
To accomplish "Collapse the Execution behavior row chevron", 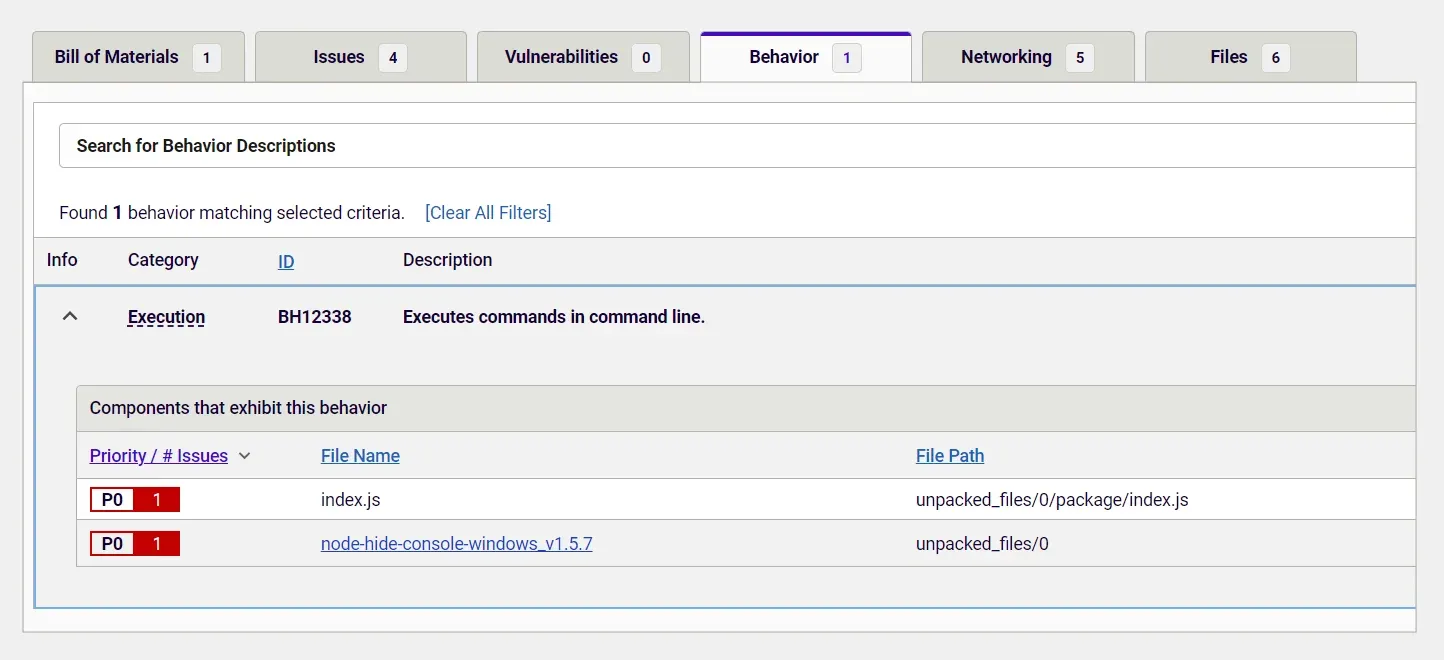I will click(69, 316).
